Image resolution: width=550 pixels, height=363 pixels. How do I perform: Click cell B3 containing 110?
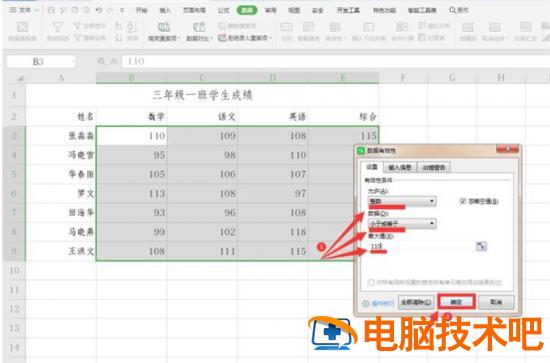(x=132, y=136)
